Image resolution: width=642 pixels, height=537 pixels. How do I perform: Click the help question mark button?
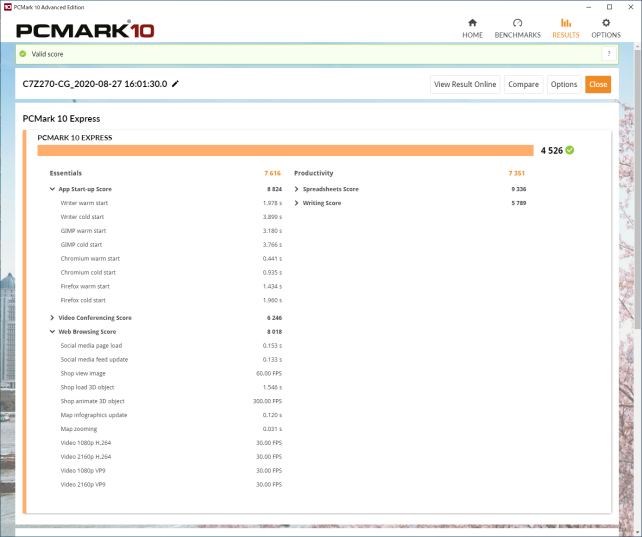[609, 54]
